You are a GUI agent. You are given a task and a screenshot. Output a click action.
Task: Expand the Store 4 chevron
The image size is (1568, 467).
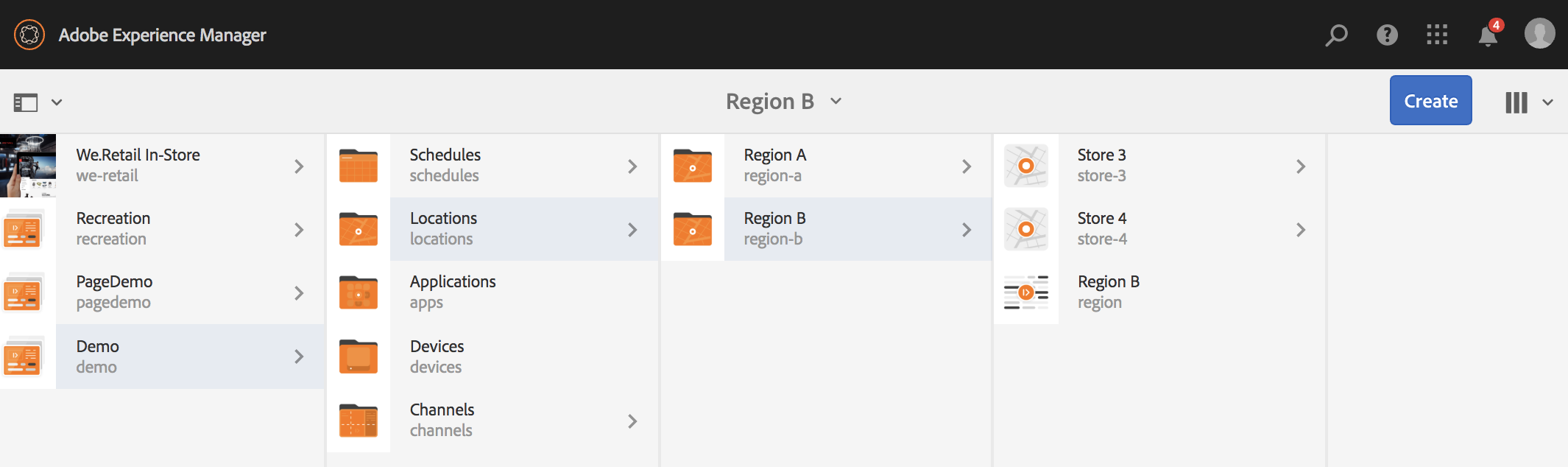[x=1301, y=230]
